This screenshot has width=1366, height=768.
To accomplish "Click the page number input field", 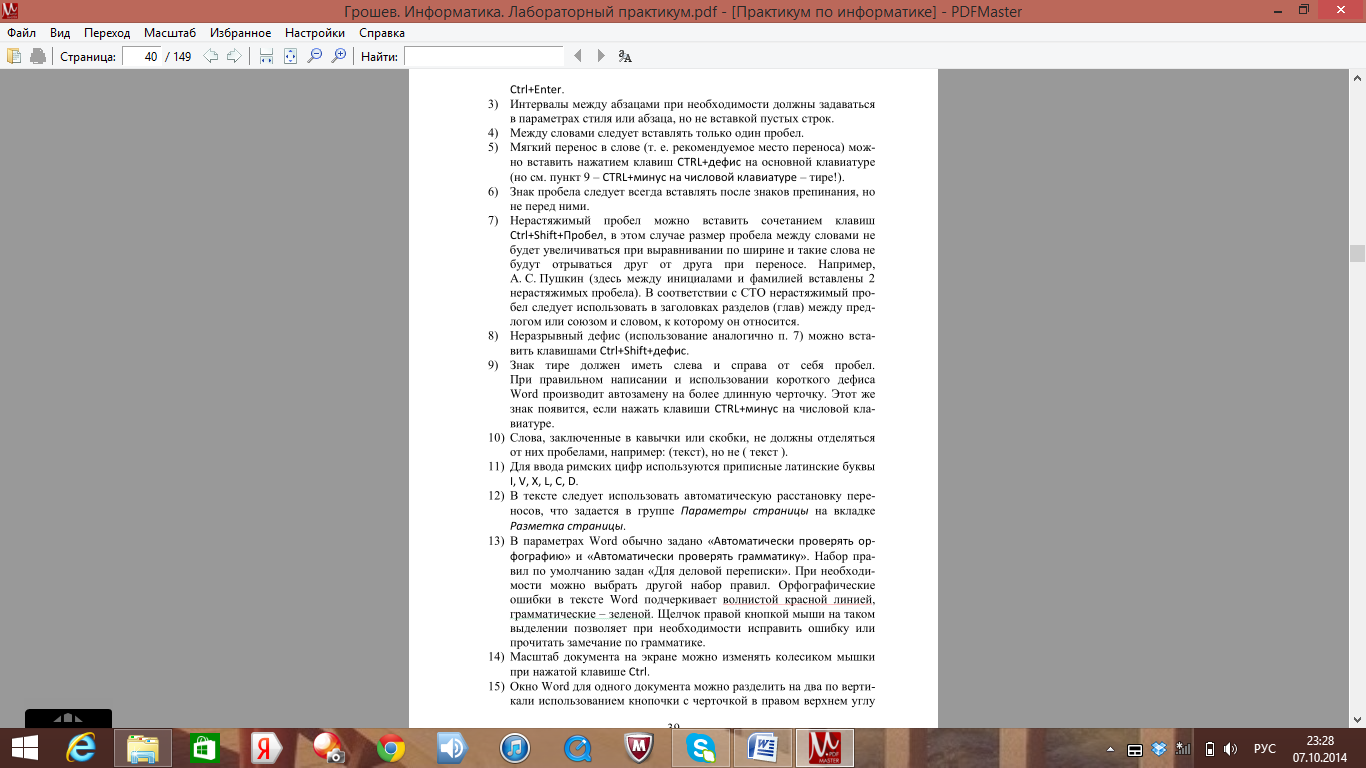I will tap(141, 56).
